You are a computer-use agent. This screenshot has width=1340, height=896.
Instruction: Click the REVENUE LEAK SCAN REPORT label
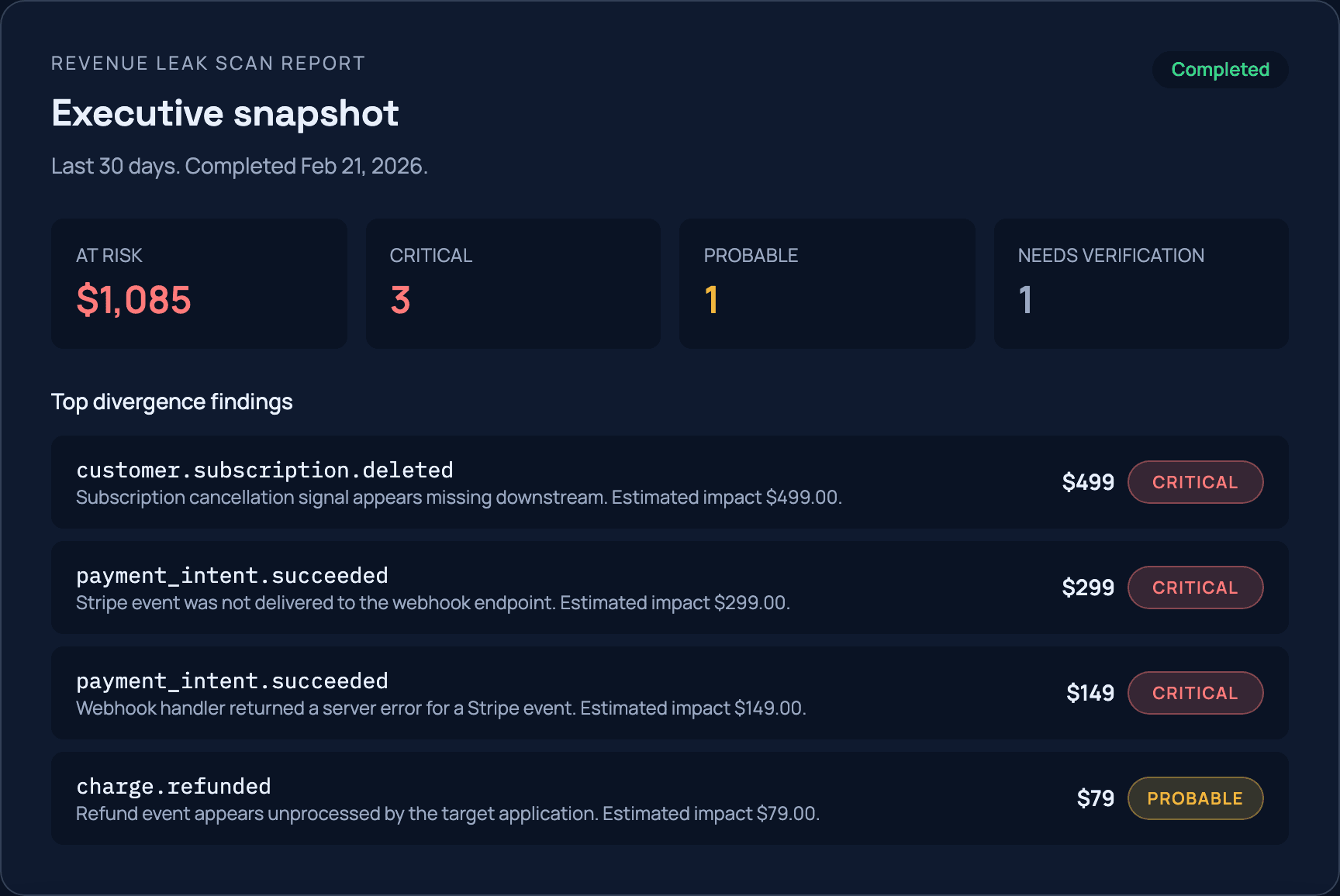208,63
